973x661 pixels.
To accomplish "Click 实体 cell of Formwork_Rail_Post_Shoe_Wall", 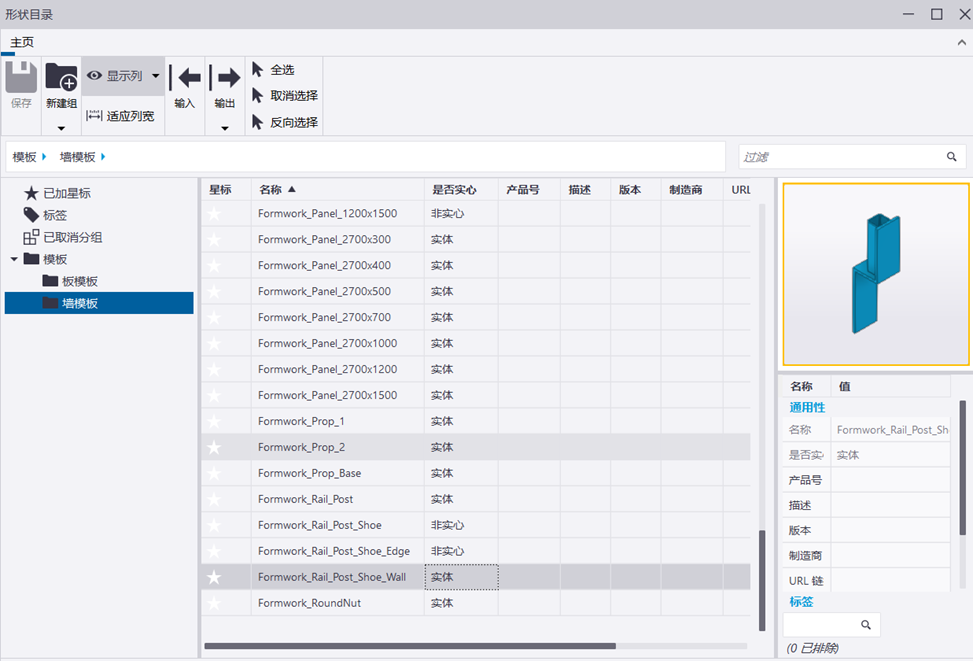I will click(x=461, y=577).
